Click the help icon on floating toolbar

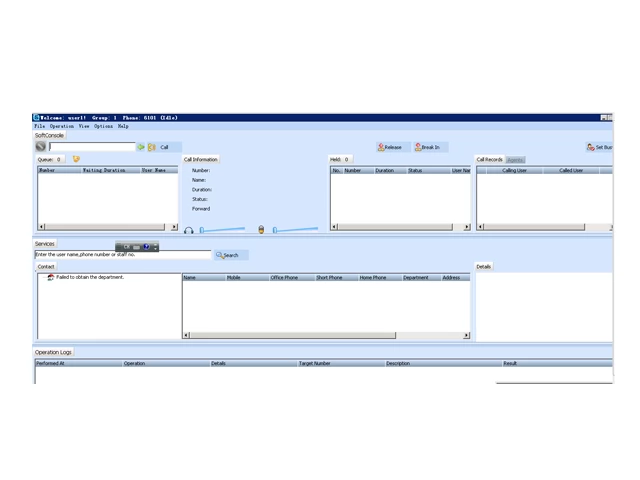(x=146, y=246)
